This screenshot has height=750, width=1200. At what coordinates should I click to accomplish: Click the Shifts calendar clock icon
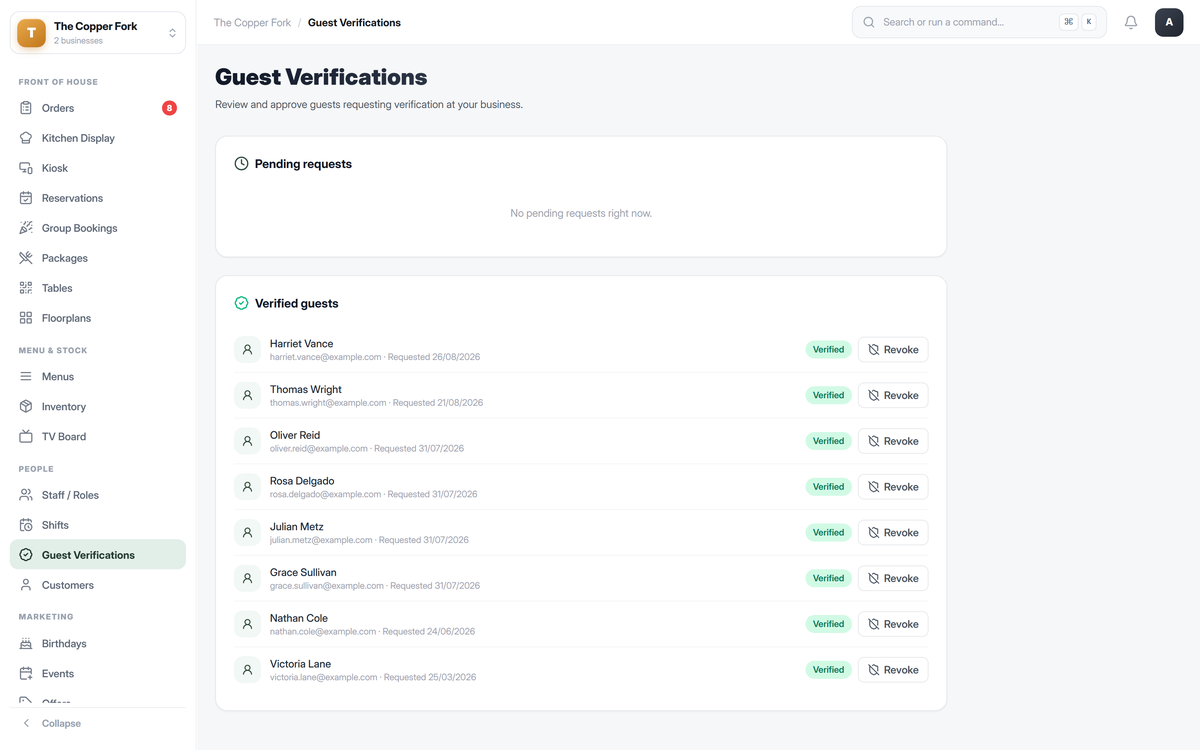click(x=26, y=525)
